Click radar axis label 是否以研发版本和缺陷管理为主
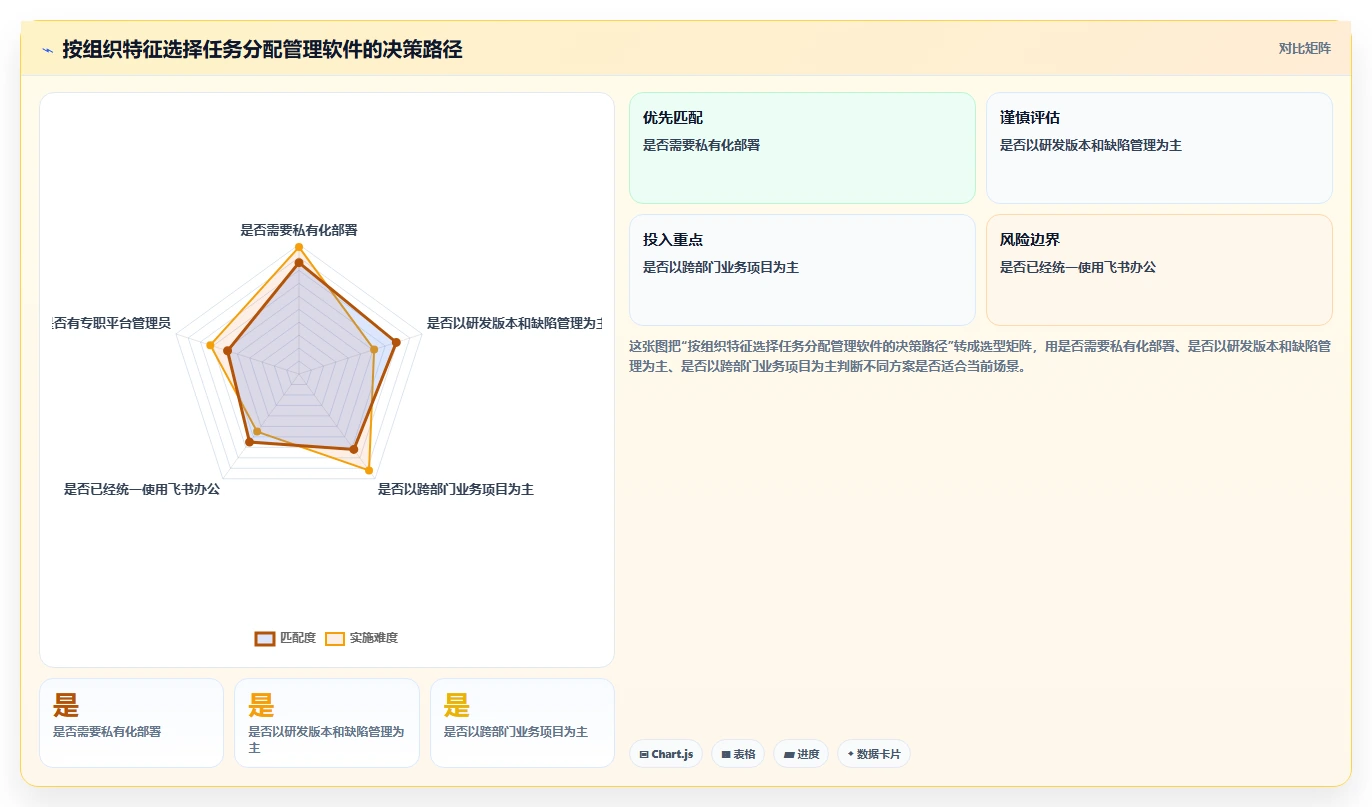Image resolution: width=1372 pixels, height=807 pixels. (514, 323)
